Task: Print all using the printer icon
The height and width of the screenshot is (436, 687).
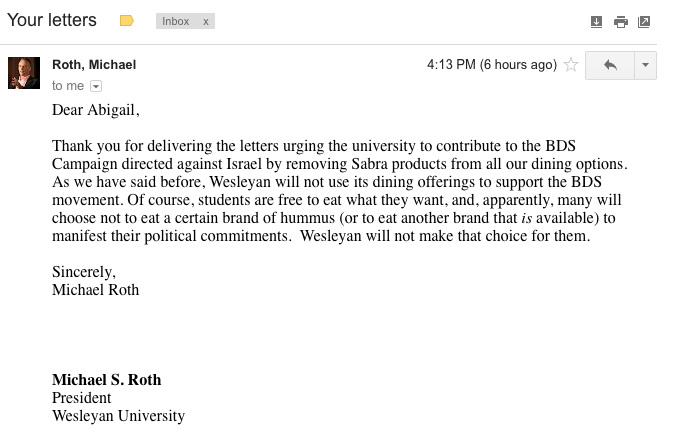Action: (620, 21)
